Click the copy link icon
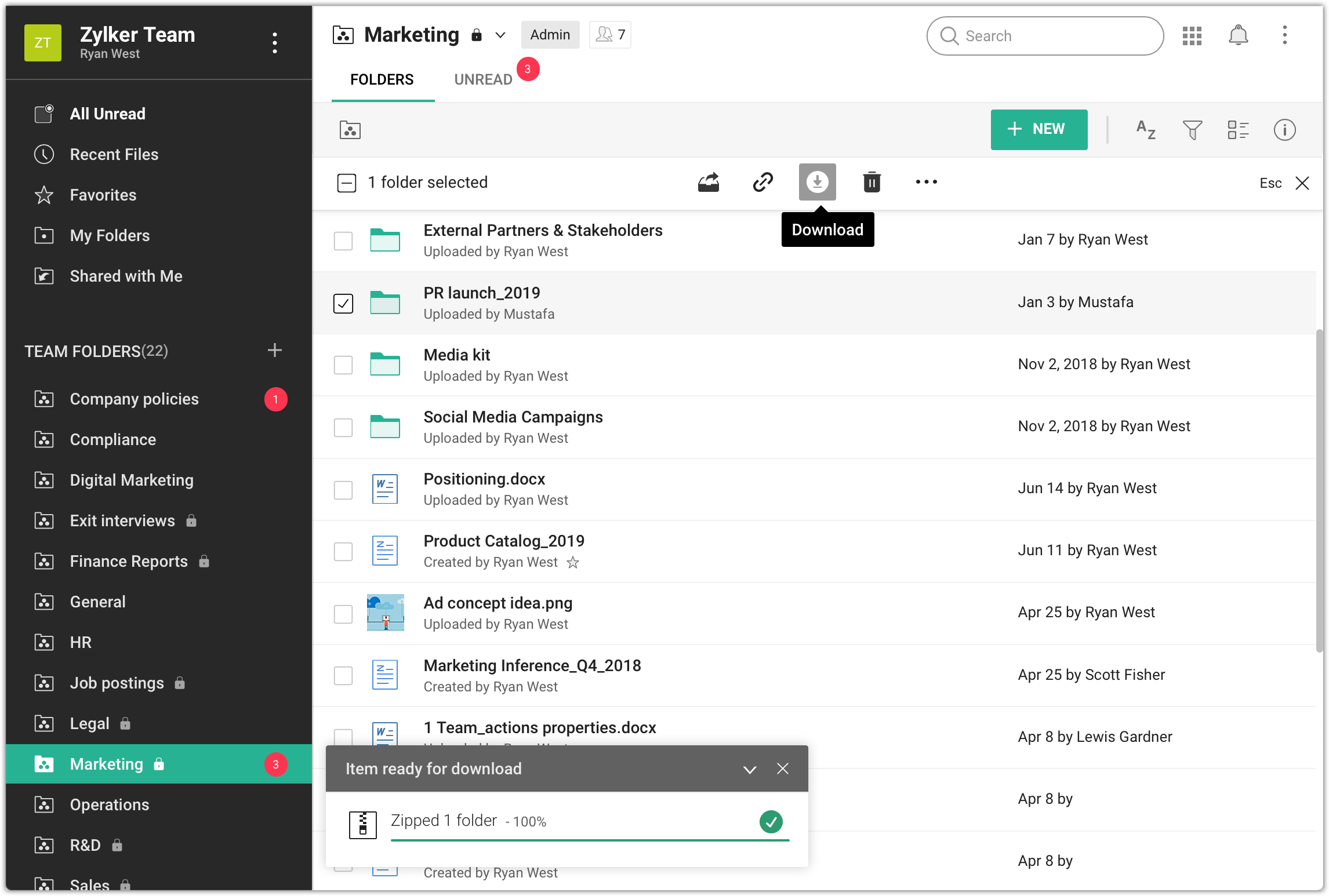The width and height of the screenshot is (1329, 896). pos(762,182)
